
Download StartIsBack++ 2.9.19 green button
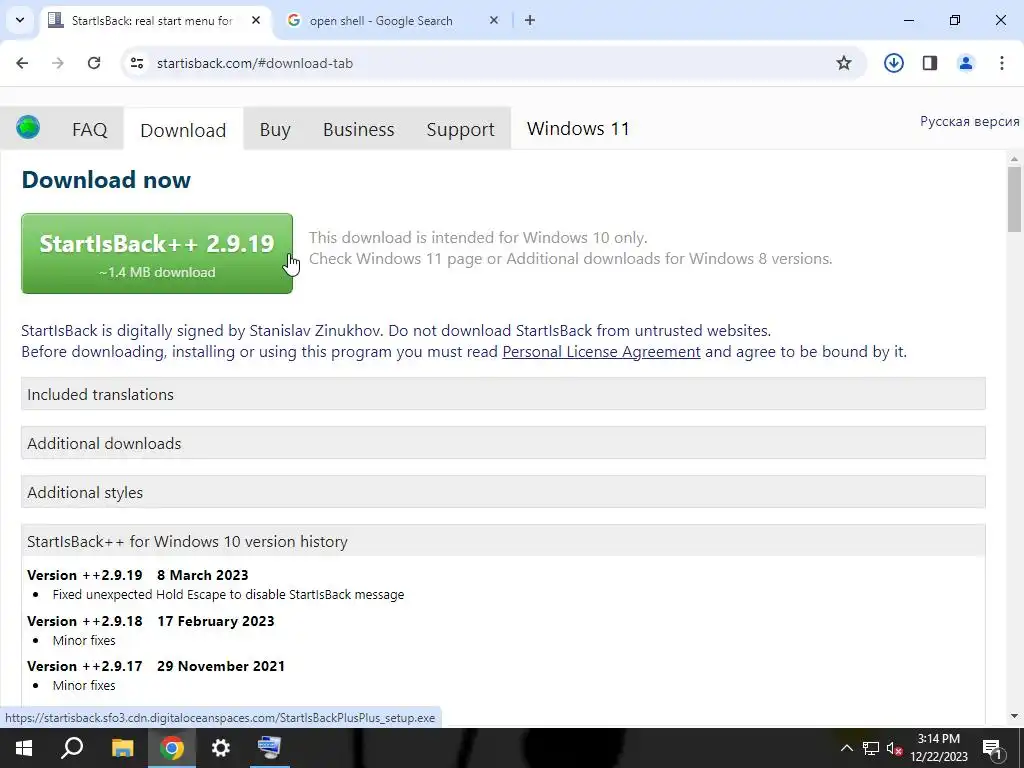click(x=157, y=253)
